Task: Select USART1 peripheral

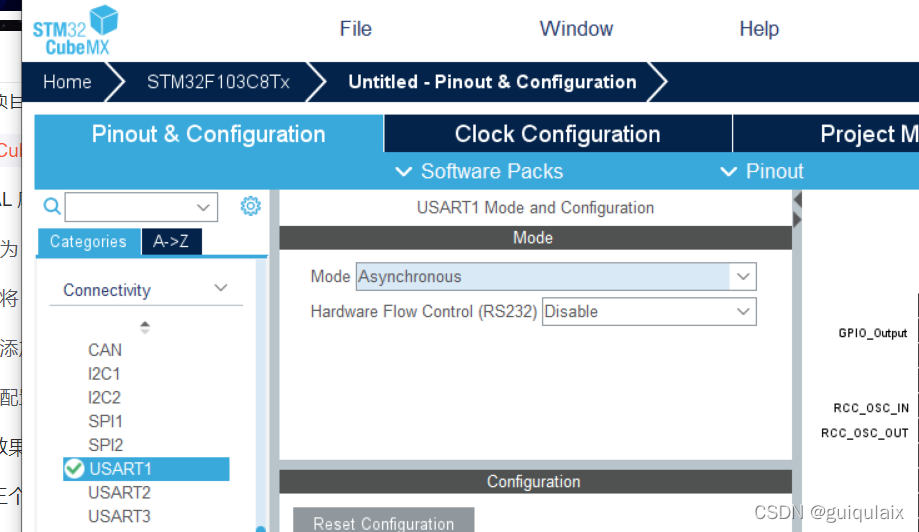Action: click(x=146, y=469)
